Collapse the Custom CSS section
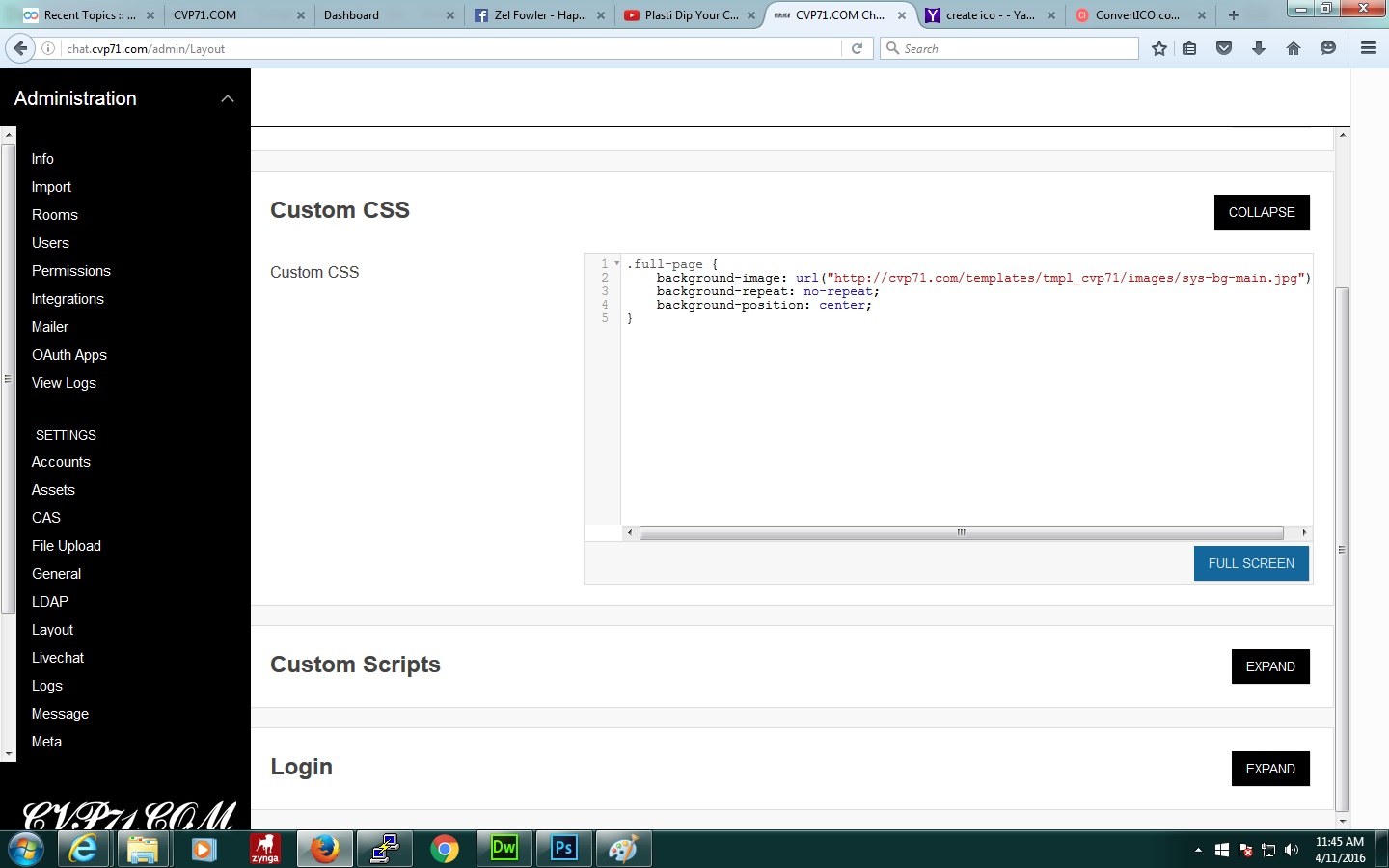This screenshot has height=868, width=1389. (1261, 212)
